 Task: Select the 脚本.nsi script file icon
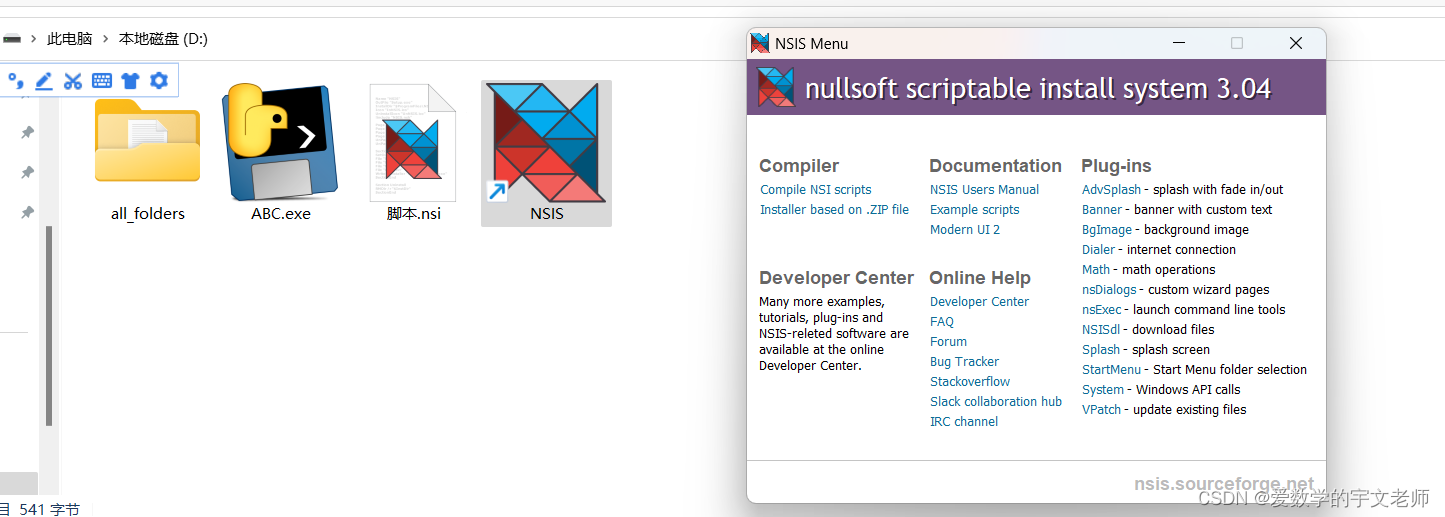(414, 143)
